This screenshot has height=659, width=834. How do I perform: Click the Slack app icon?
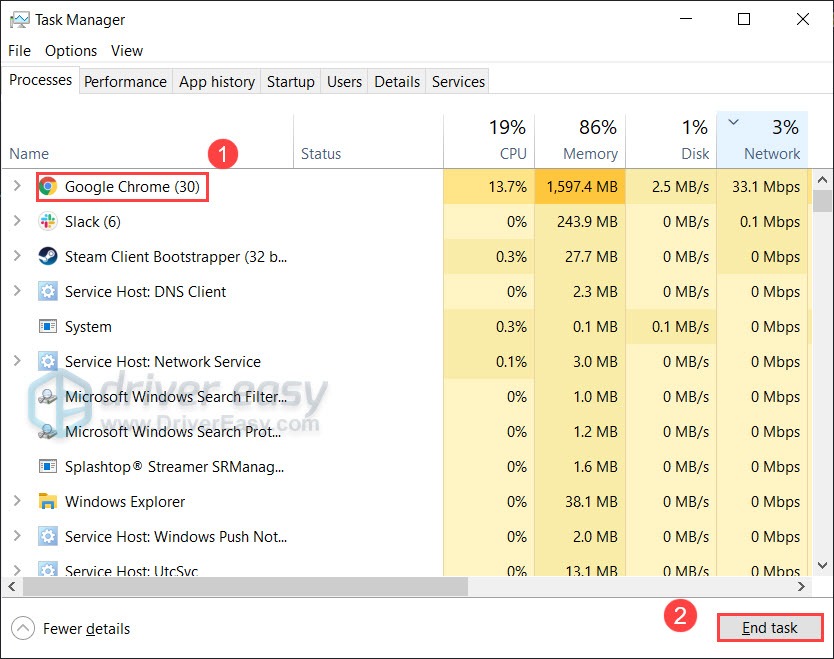click(x=48, y=221)
